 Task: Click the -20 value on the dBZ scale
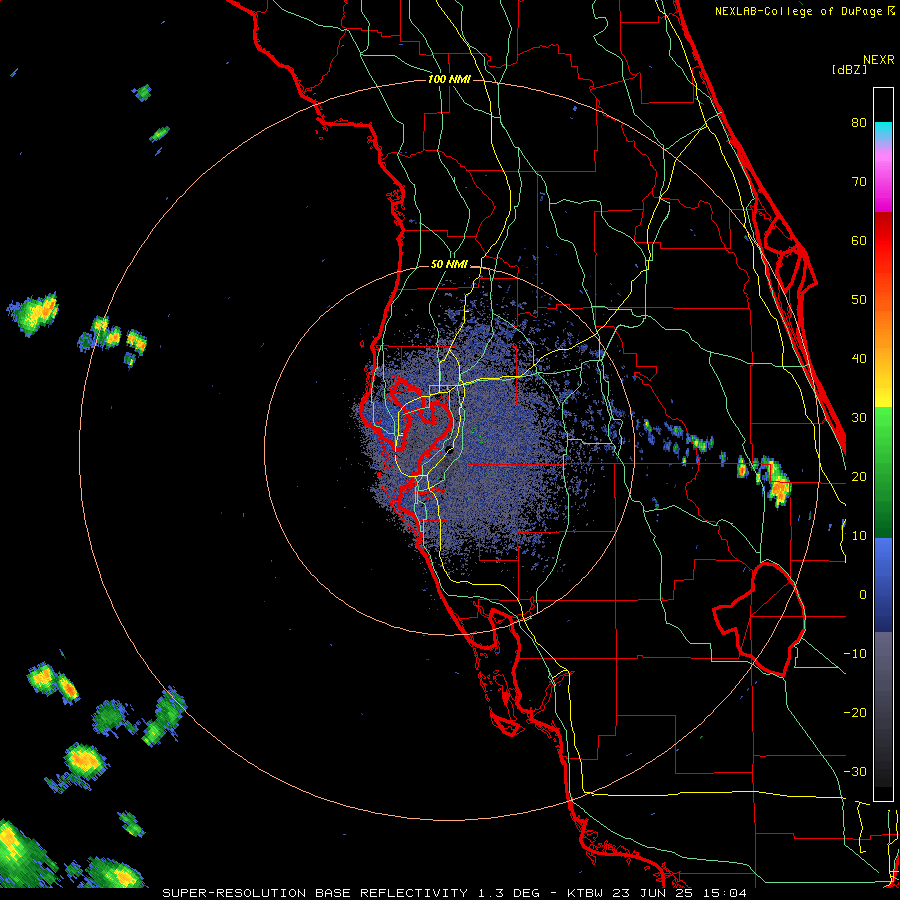855,713
